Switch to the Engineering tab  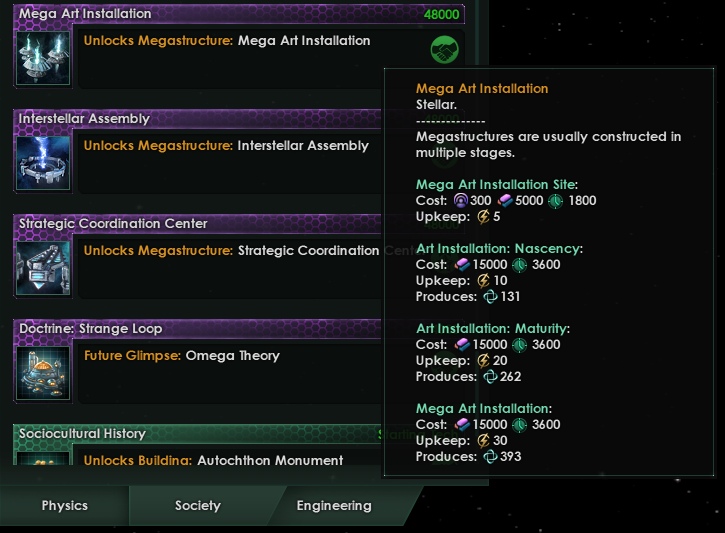(334, 506)
